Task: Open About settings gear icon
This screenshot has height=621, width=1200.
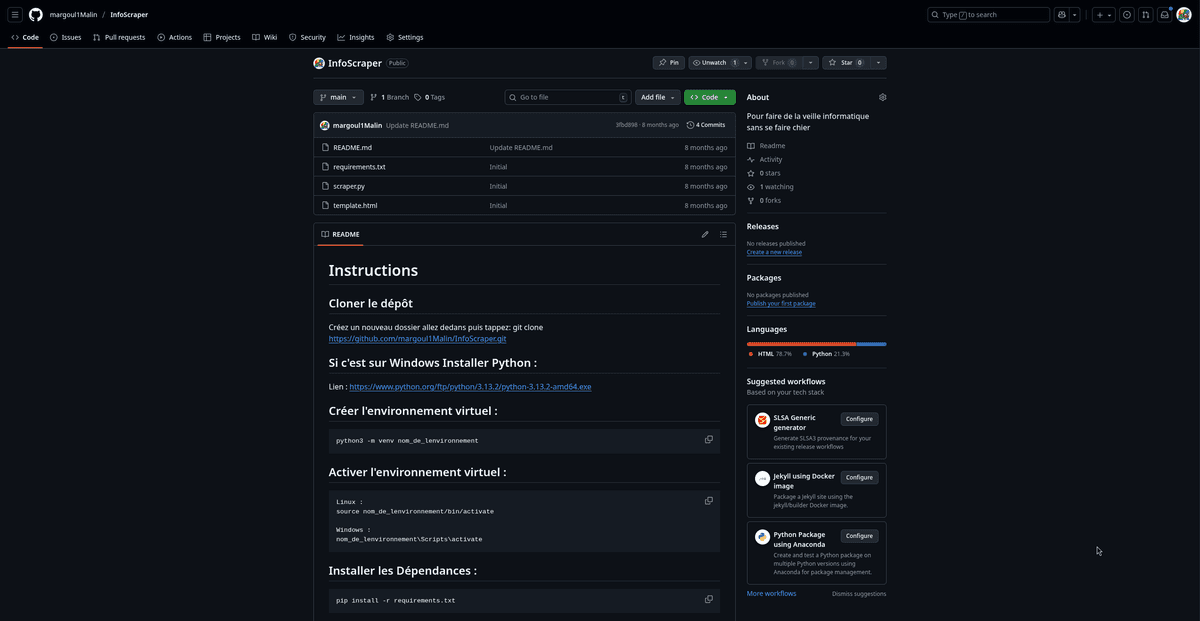Action: [x=882, y=97]
